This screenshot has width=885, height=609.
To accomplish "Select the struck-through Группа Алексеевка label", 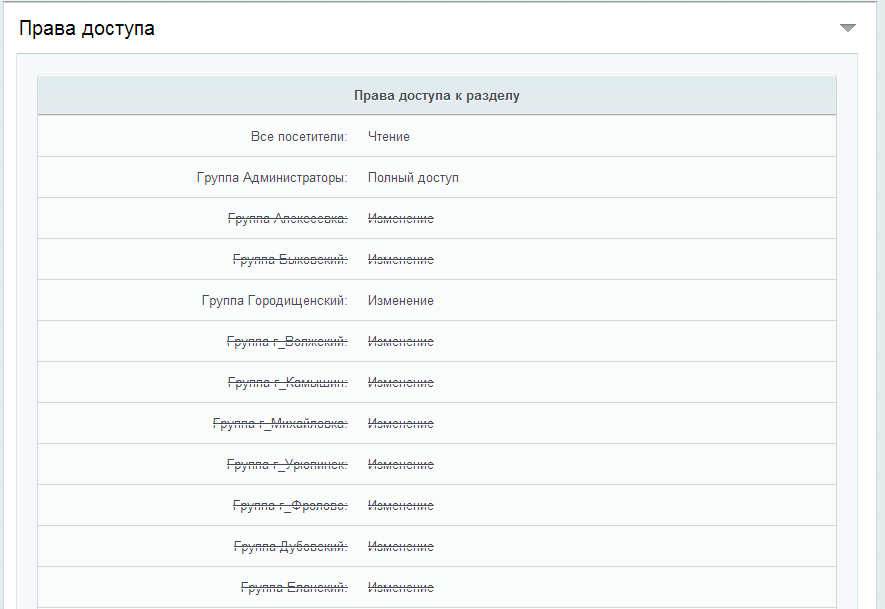I will coord(288,218).
